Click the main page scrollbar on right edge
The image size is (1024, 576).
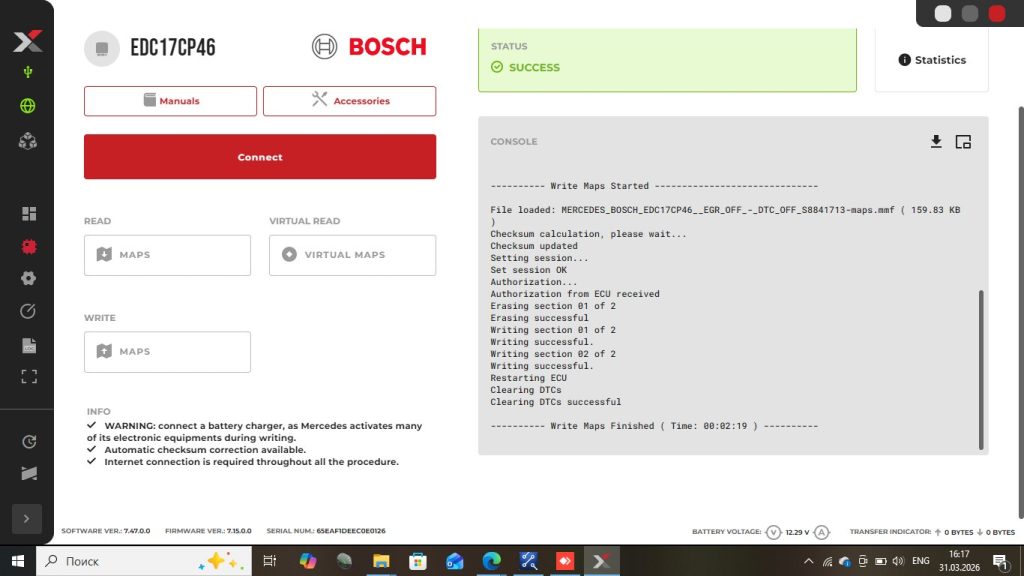(1021, 313)
